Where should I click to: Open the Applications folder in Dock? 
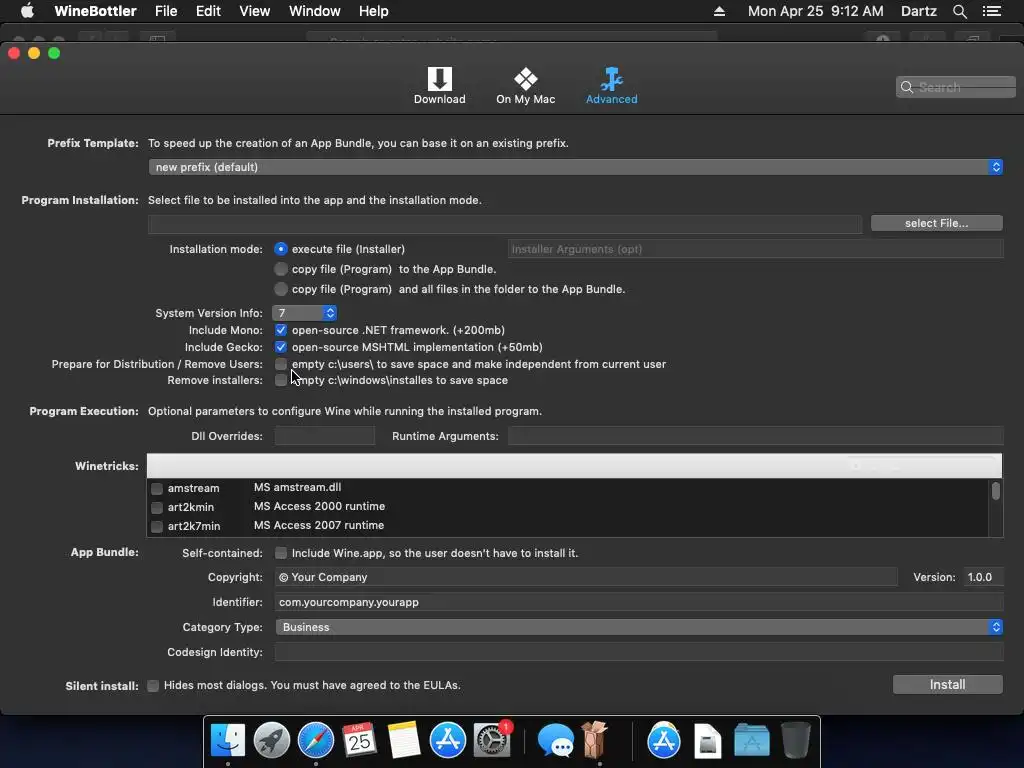click(752, 740)
